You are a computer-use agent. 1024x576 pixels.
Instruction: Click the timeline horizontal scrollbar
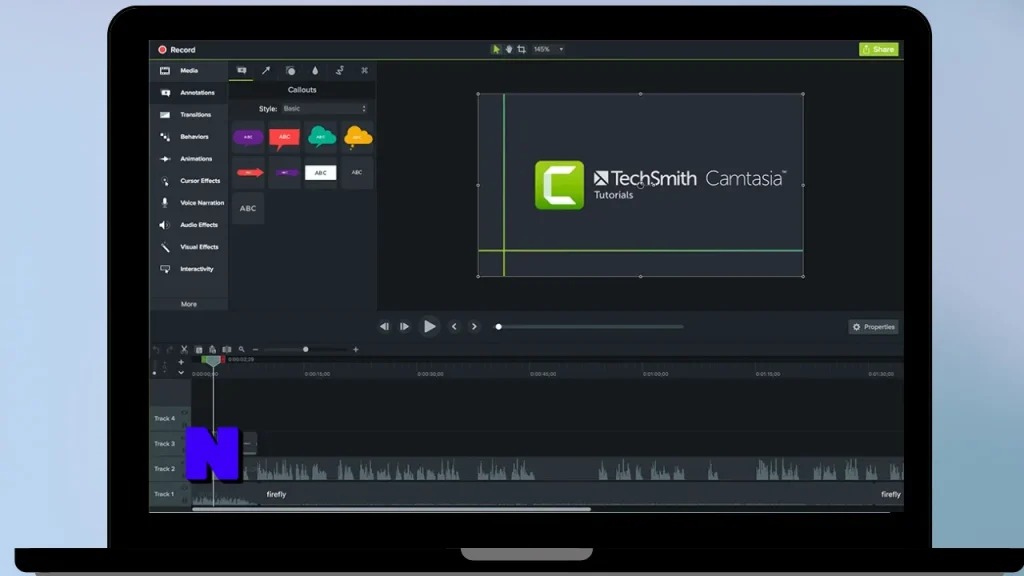tap(391, 509)
